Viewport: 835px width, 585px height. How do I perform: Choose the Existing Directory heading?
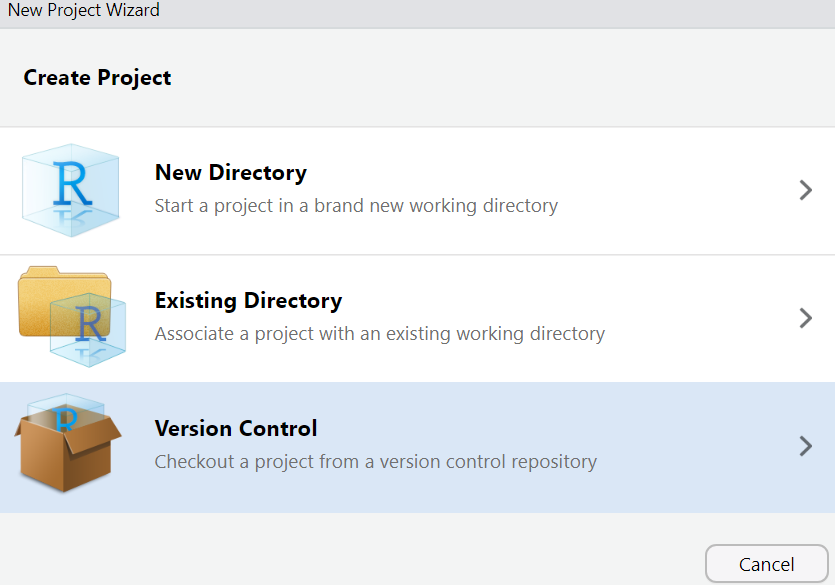click(x=248, y=301)
